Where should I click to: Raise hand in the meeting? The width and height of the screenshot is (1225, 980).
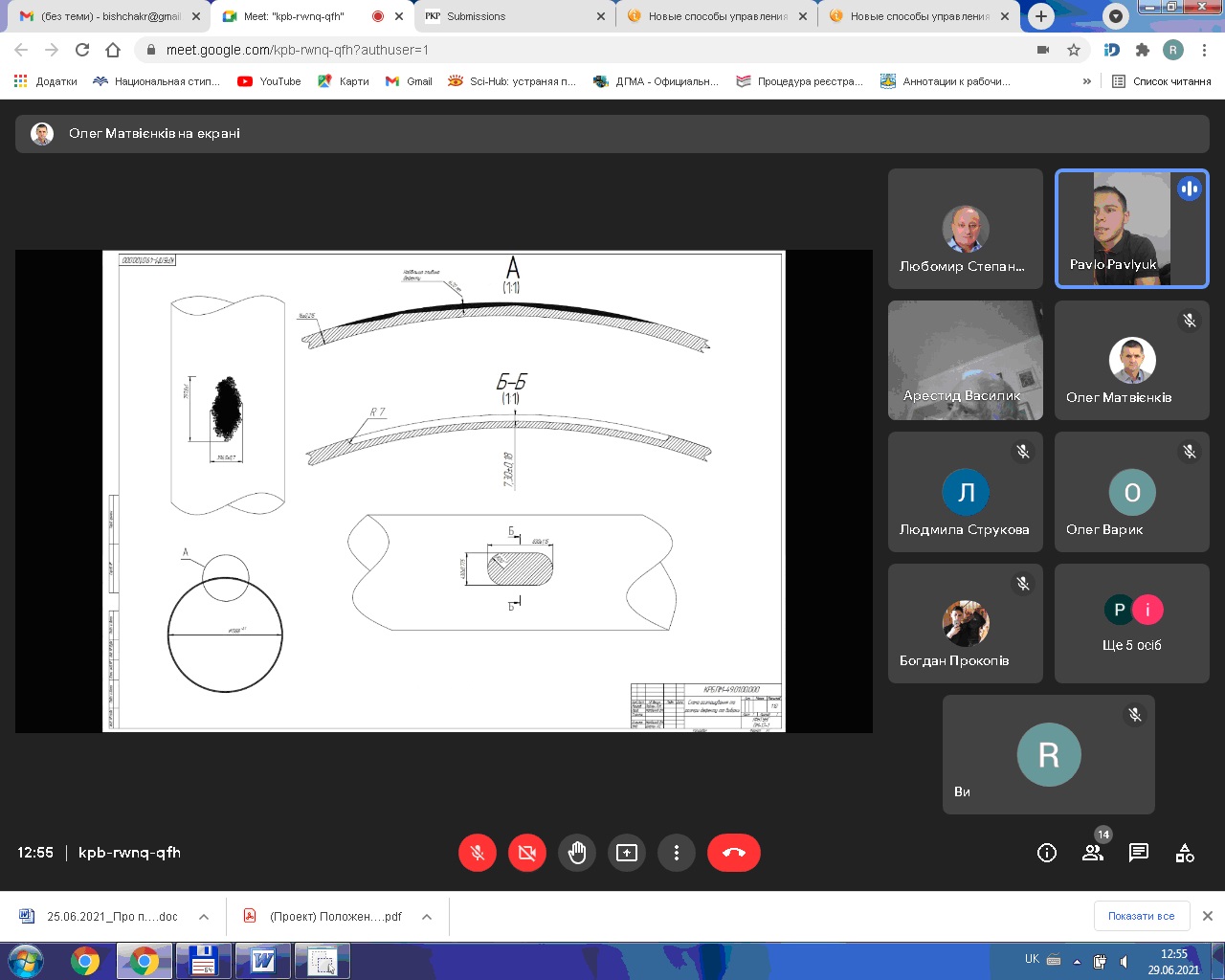[x=577, y=853]
